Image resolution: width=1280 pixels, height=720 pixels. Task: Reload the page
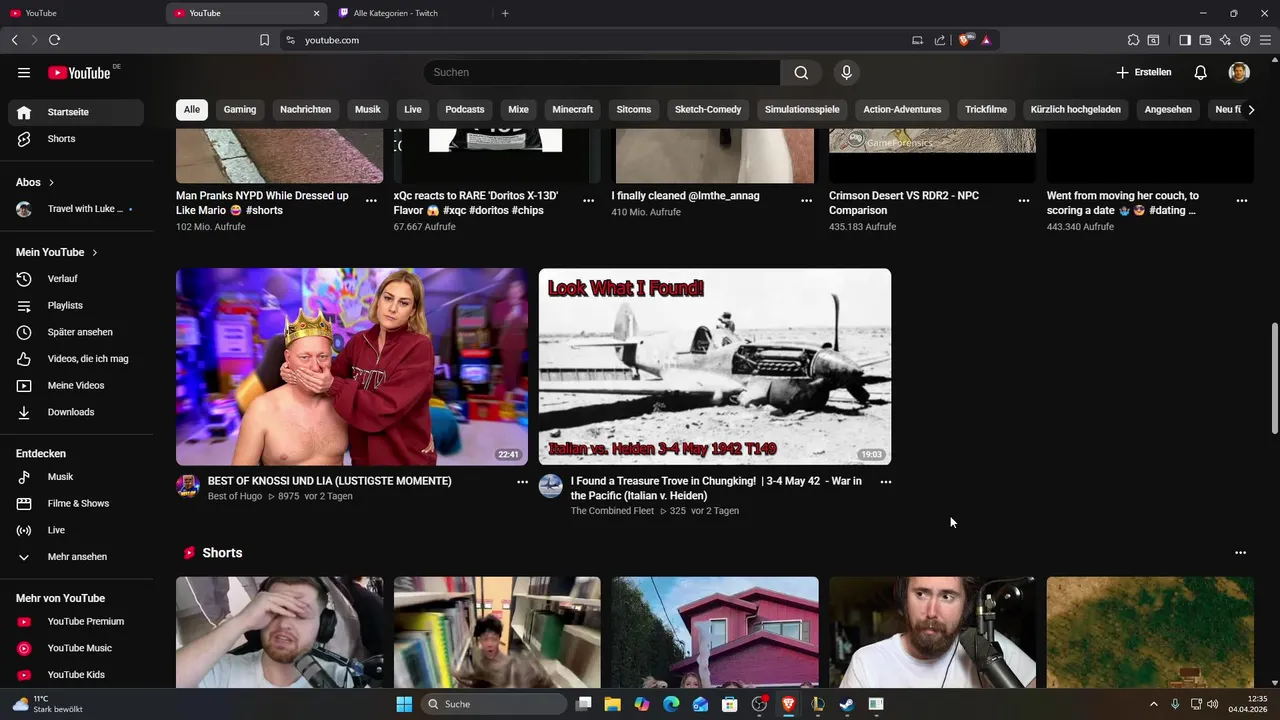click(x=54, y=40)
